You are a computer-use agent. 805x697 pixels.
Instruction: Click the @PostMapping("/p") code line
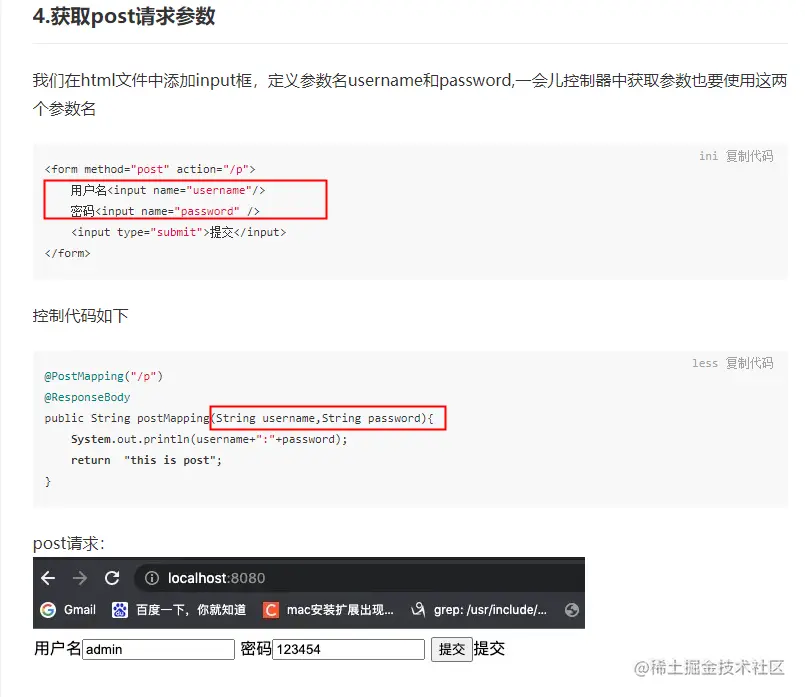tap(104, 376)
